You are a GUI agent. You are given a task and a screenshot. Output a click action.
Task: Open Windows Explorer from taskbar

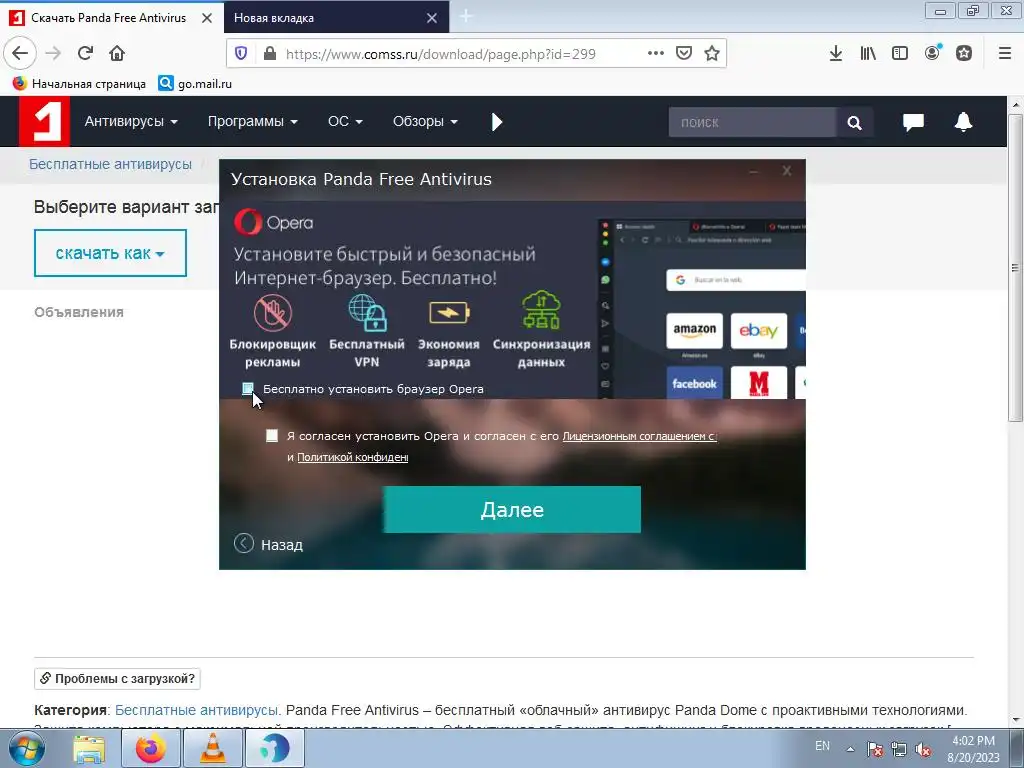coord(89,748)
